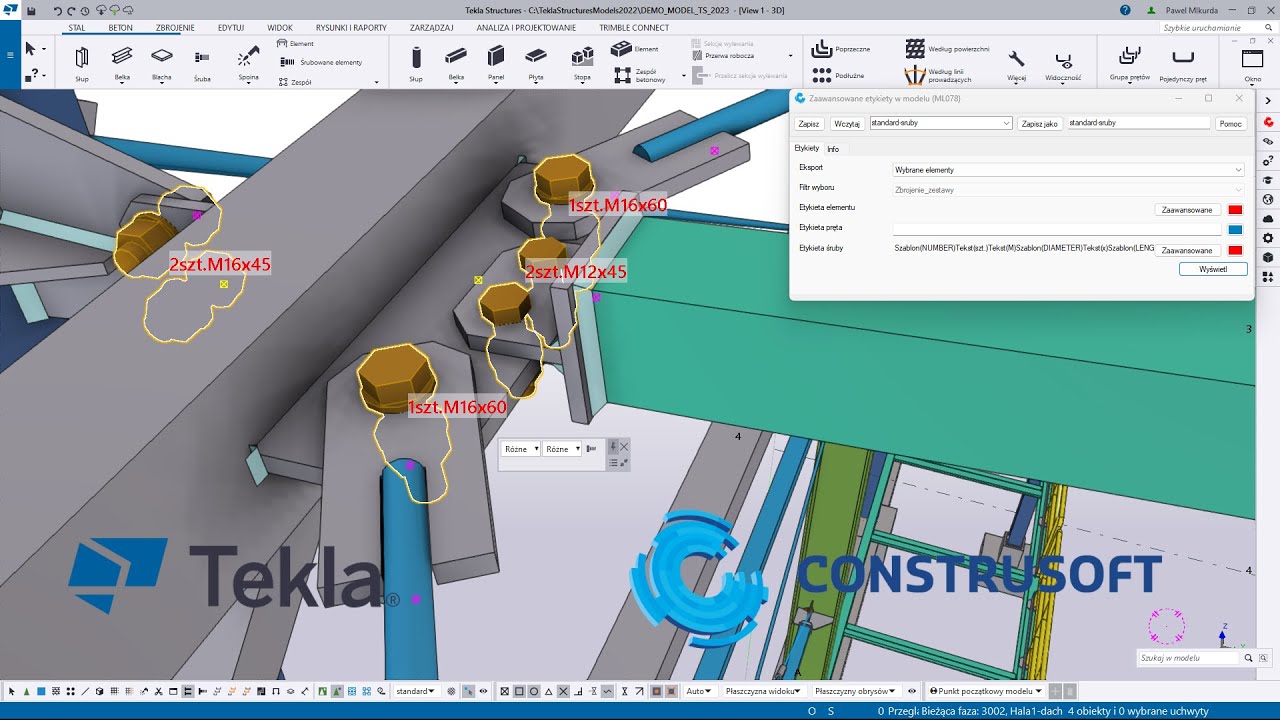The image size is (1280, 720).
Task: Expand the Płaszczyzny obrysów dropdown
Action: [854, 691]
